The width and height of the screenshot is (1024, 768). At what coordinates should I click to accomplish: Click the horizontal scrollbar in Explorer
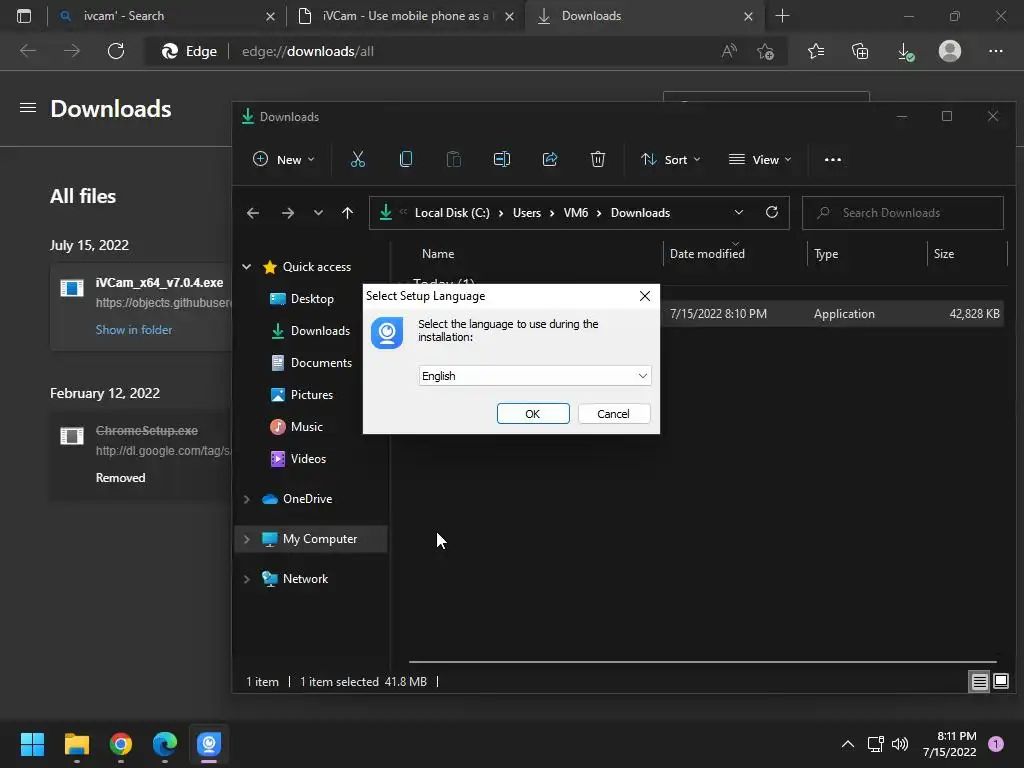pyautogui.click(x=702, y=662)
